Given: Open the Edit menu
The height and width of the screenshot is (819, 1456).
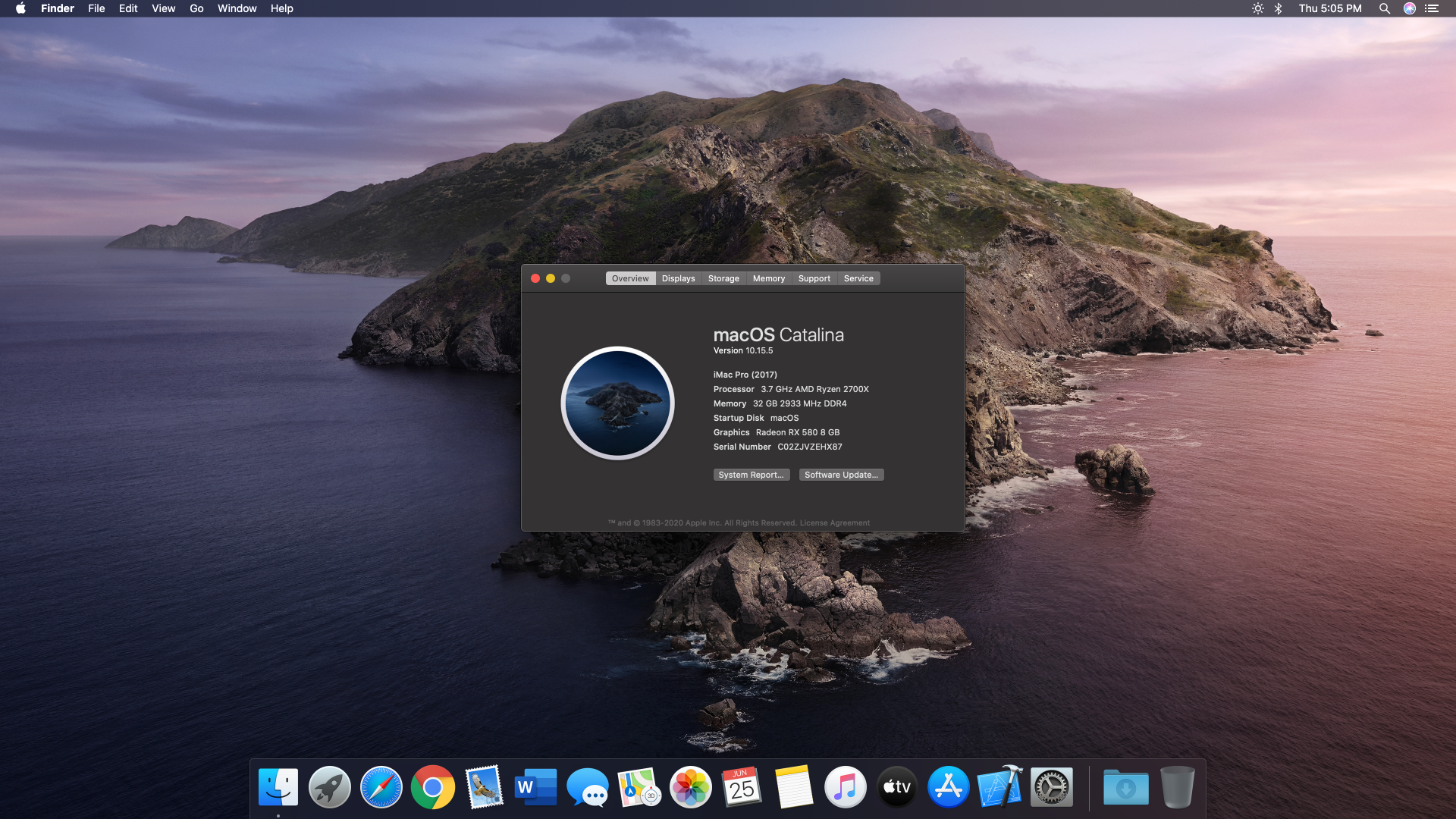Looking at the screenshot, I should [128, 8].
